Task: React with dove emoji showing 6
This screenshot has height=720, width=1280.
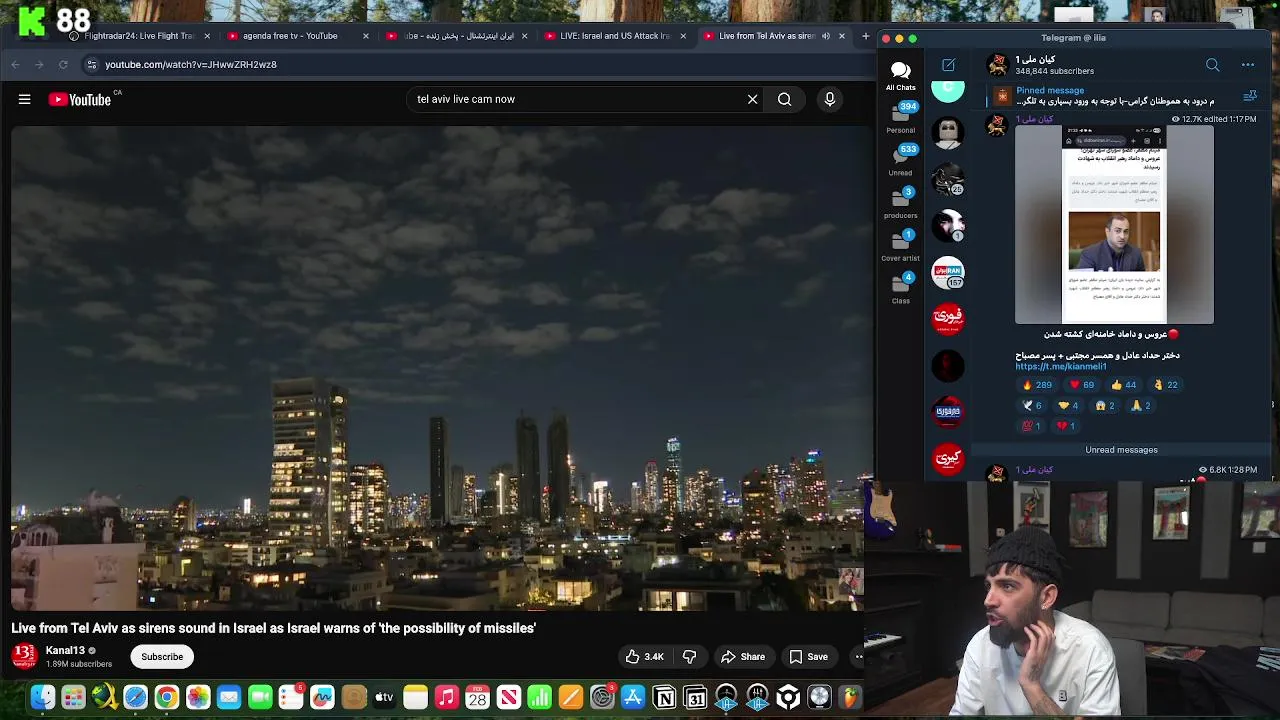Action: point(1031,405)
